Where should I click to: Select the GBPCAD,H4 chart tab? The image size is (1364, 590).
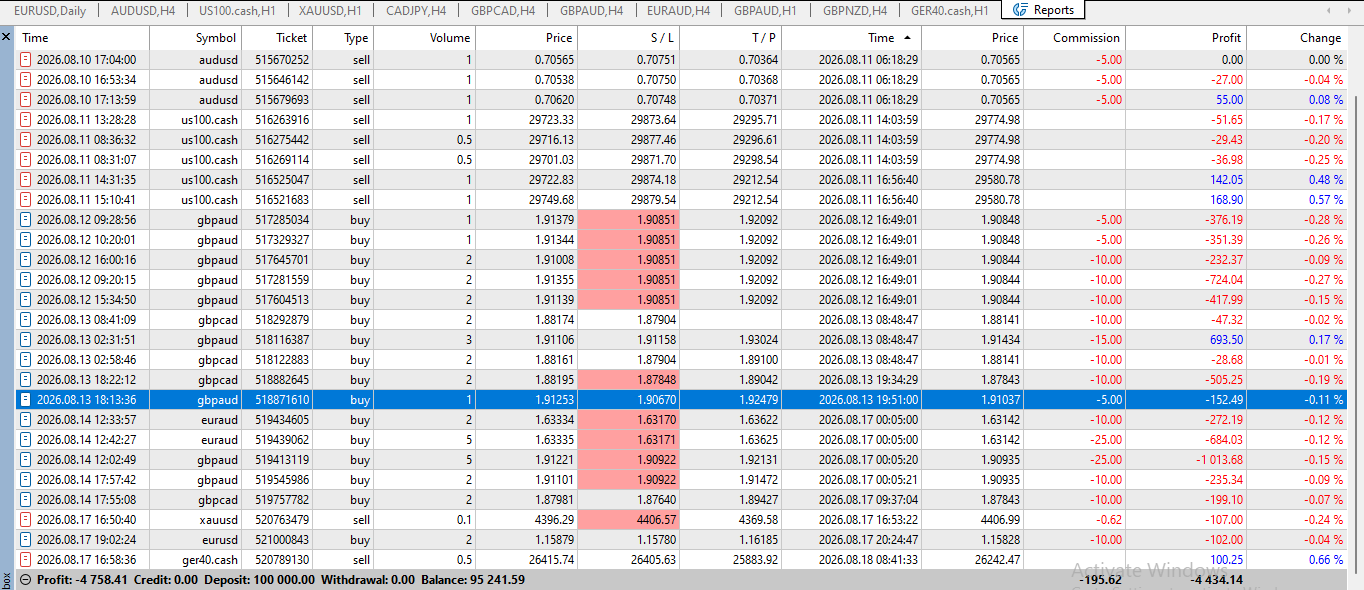tap(503, 10)
